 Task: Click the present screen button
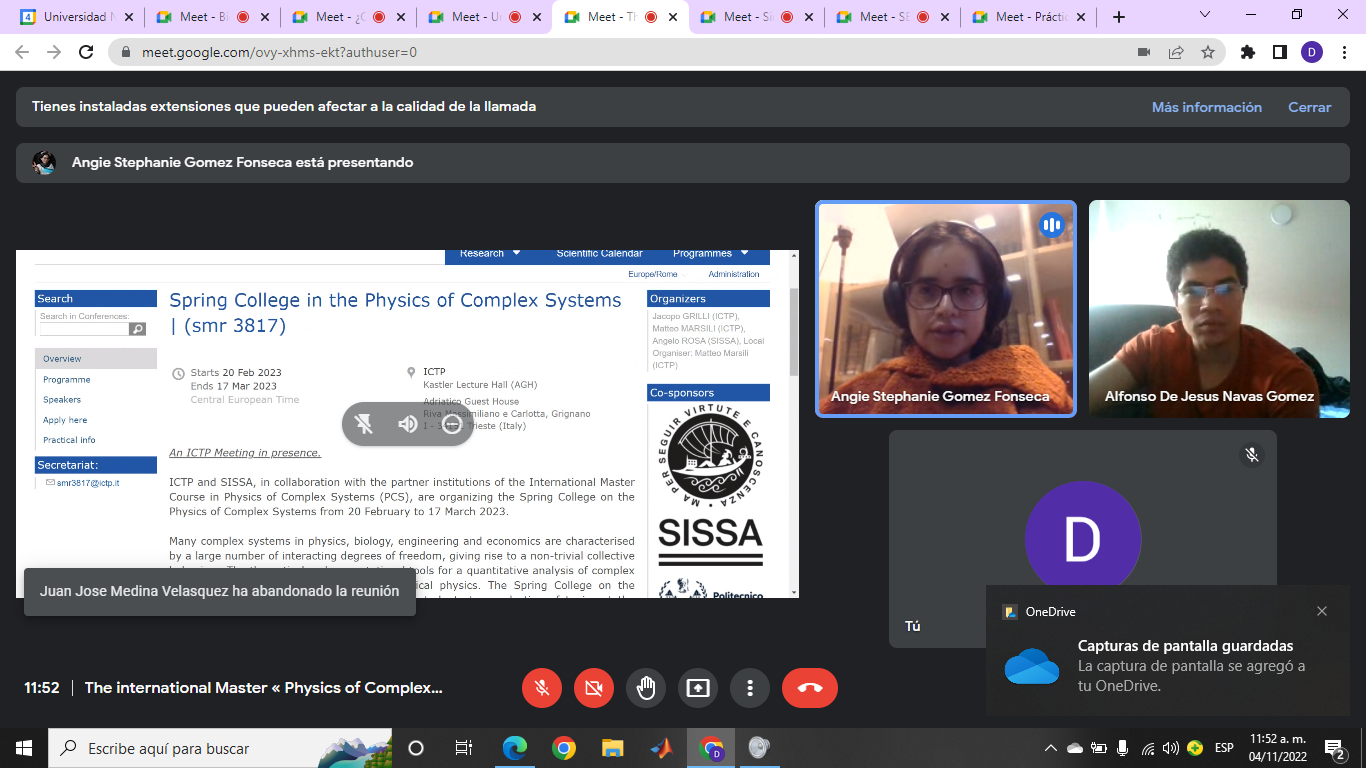point(697,688)
